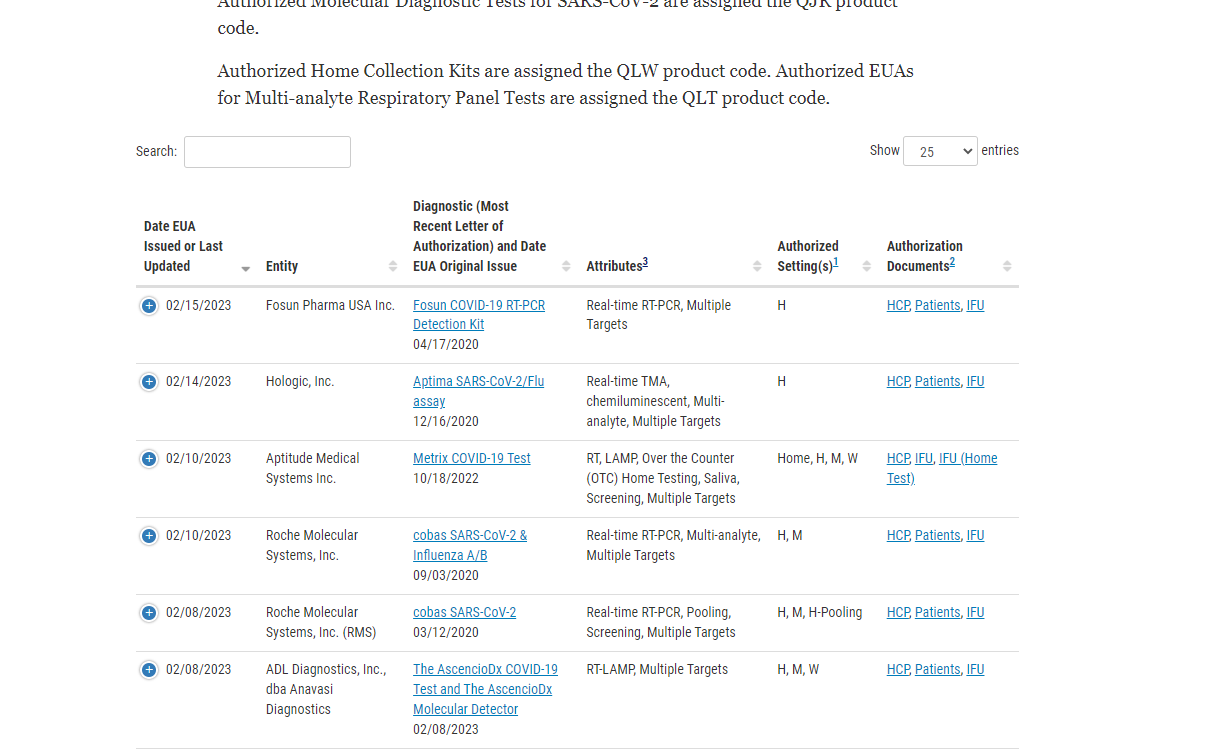Screen dimensions: 1210x751
Task: Click in the Search input field
Action: click(x=267, y=152)
